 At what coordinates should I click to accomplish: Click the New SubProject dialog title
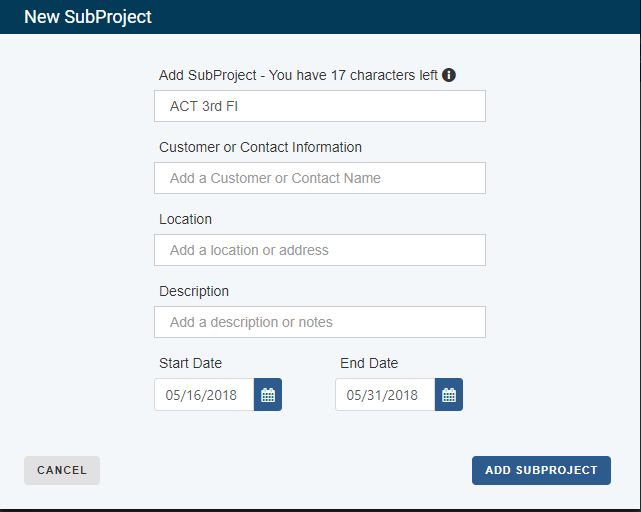[88, 17]
